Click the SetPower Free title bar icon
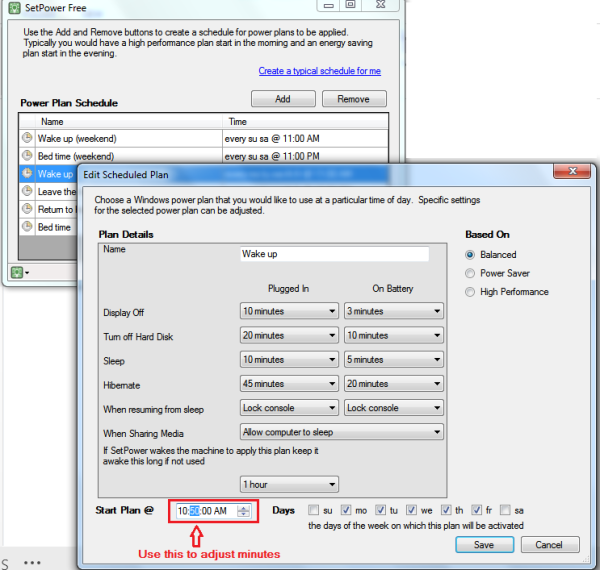 click(x=15, y=8)
